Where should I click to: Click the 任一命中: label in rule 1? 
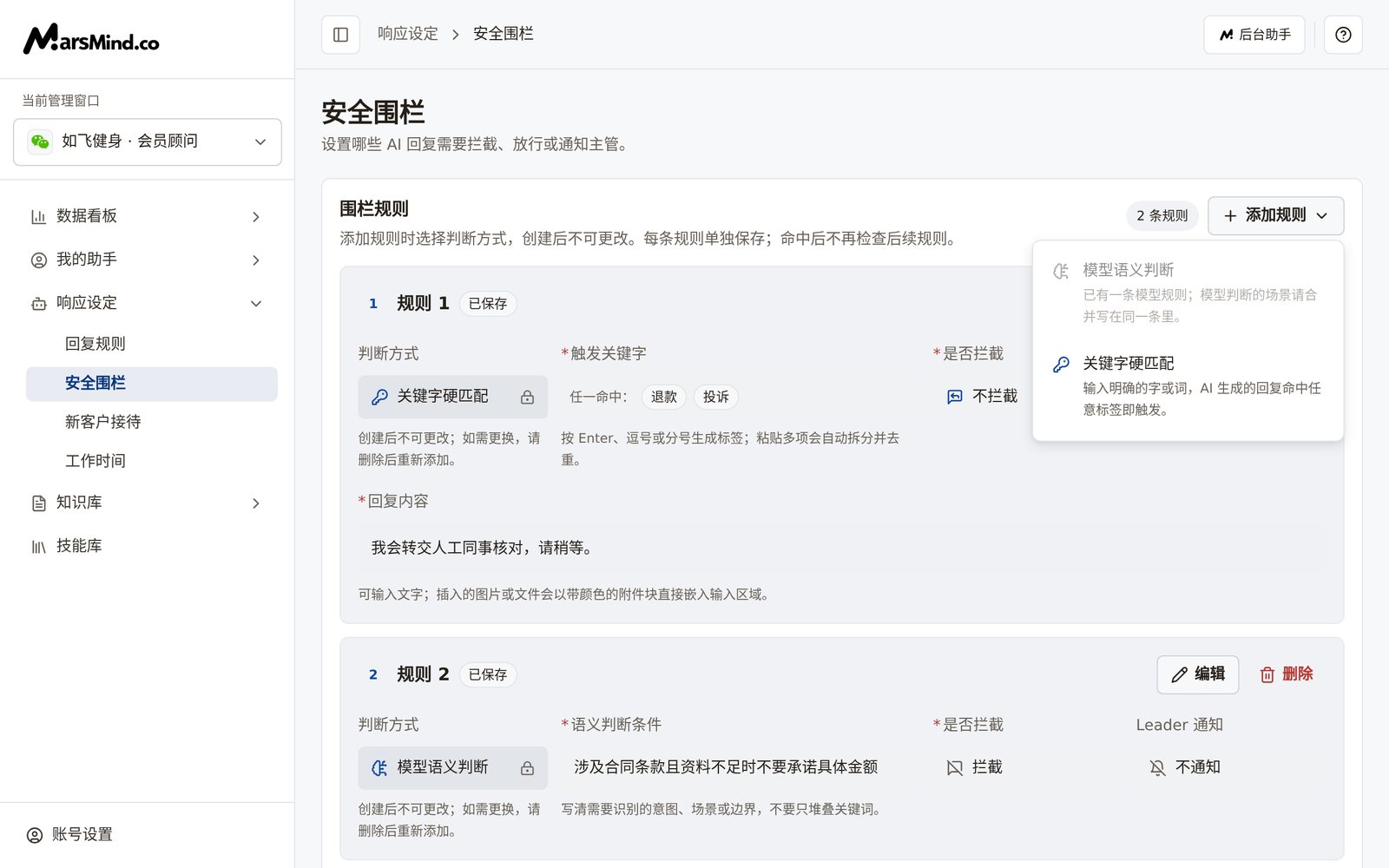598,397
